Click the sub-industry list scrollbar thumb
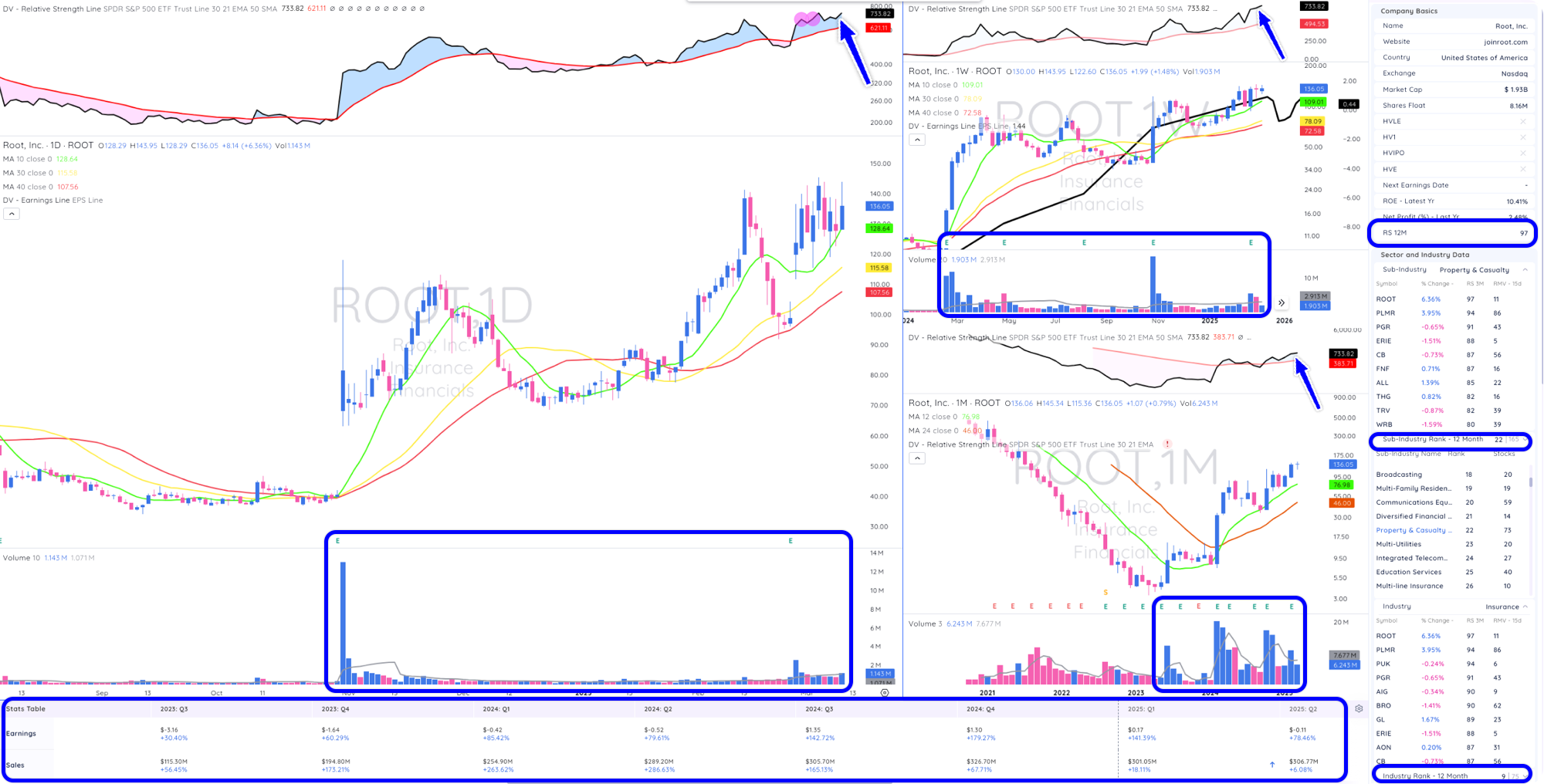The width and height of the screenshot is (1544, 784). click(1531, 482)
